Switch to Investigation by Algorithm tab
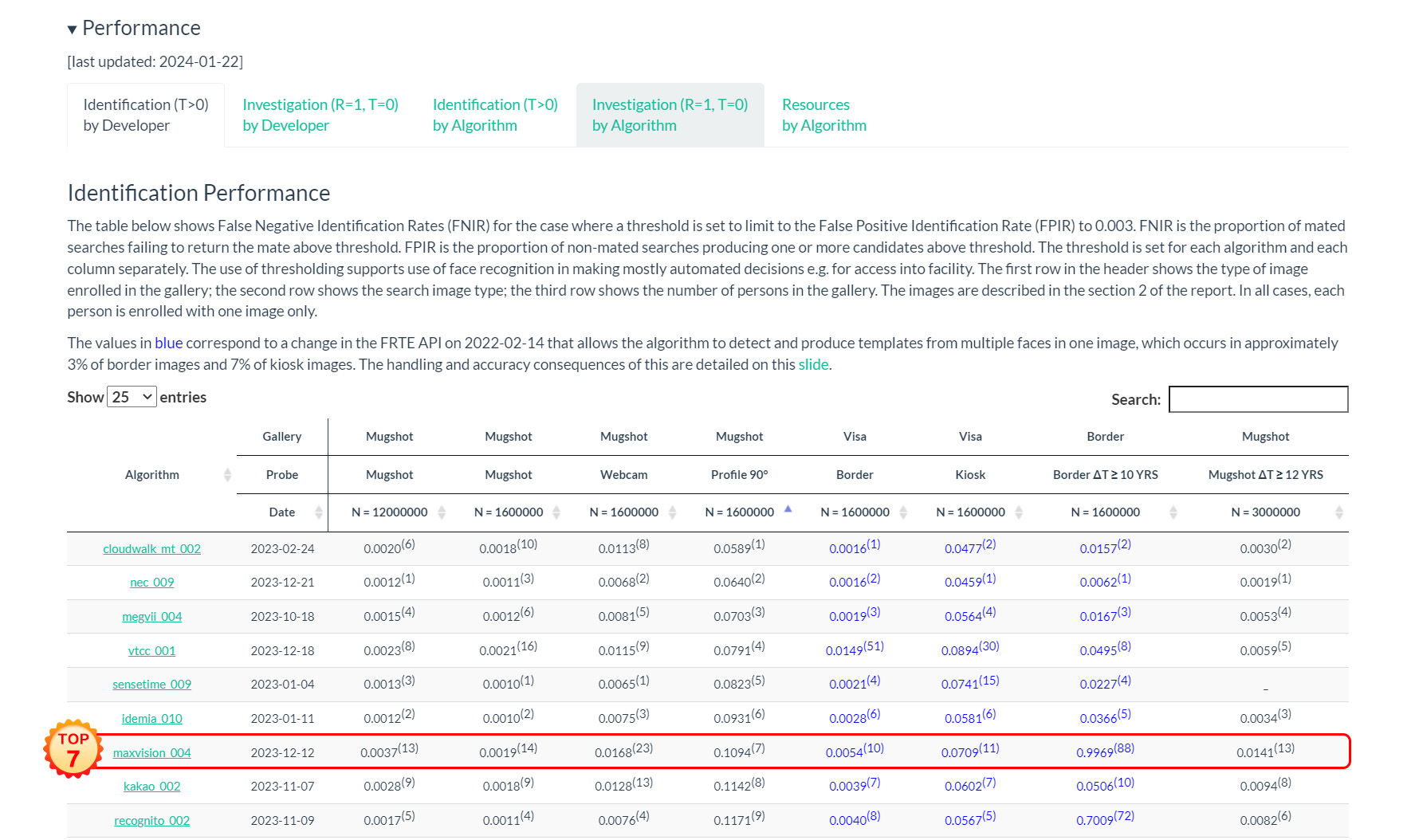Viewport: 1411px width, 840px height. click(670, 115)
